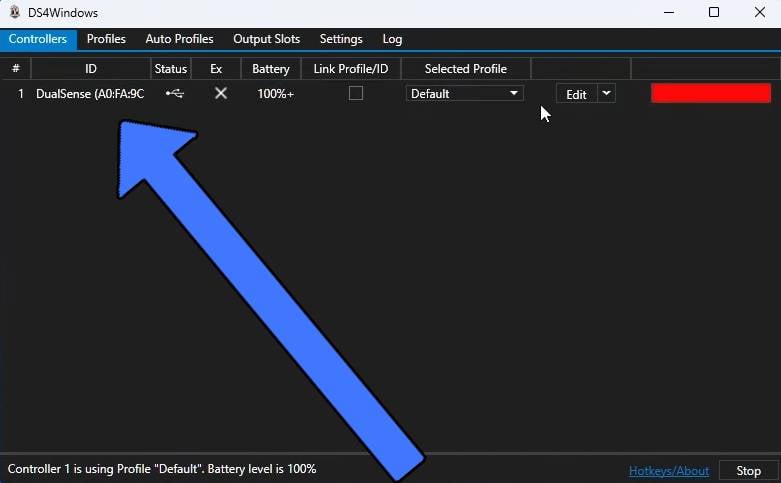
Task: Click the status bar message about Controller 1
Action: click(x=162, y=469)
